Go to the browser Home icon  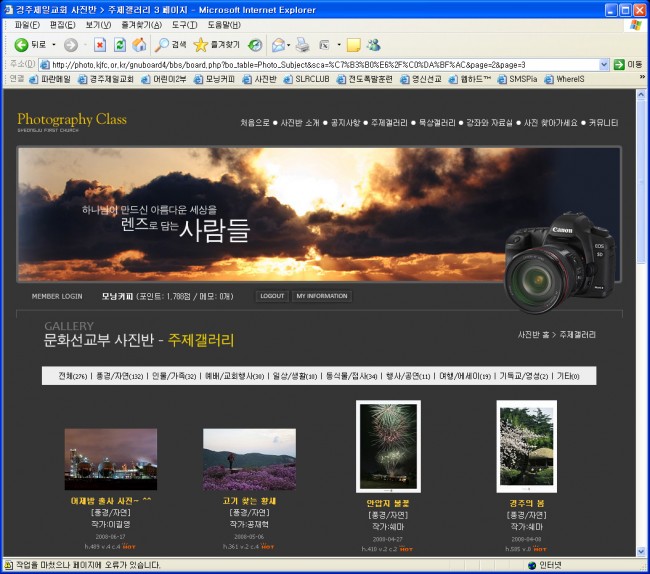(139, 45)
